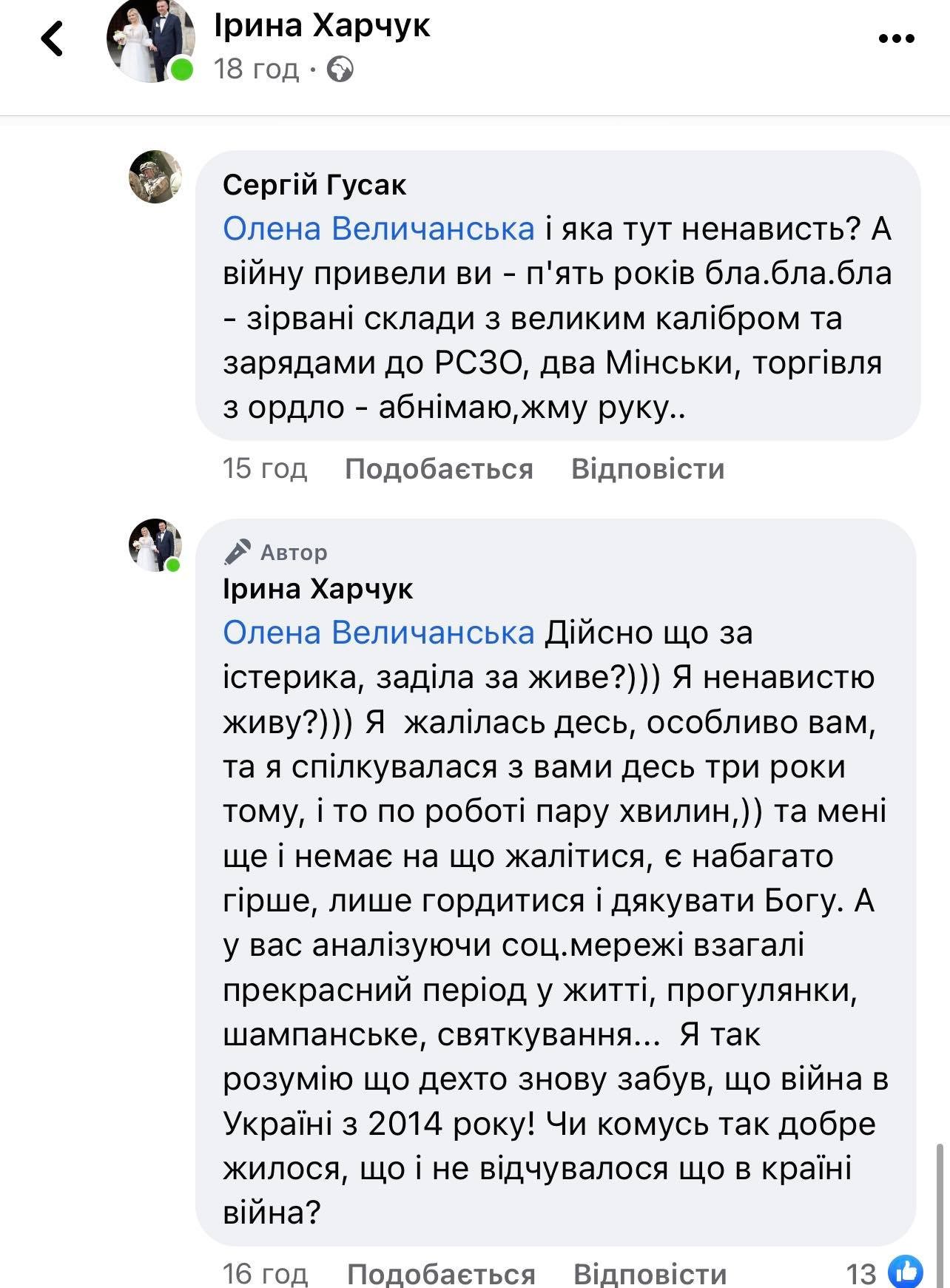Open Олена Величанська mention in Харчук's comment
Image resolution: width=950 pixels, height=1288 pixels.
pyautogui.click(x=378, y=633)
